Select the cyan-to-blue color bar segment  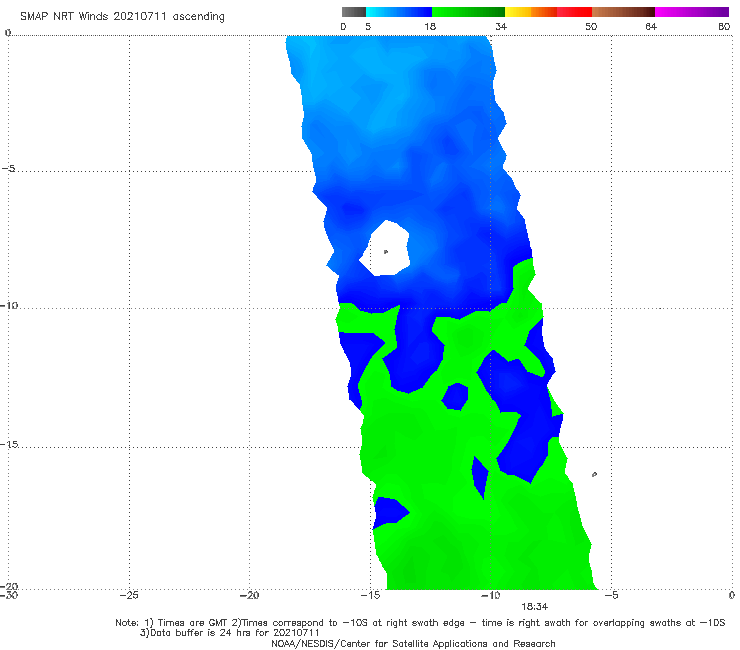click(399, 12)
